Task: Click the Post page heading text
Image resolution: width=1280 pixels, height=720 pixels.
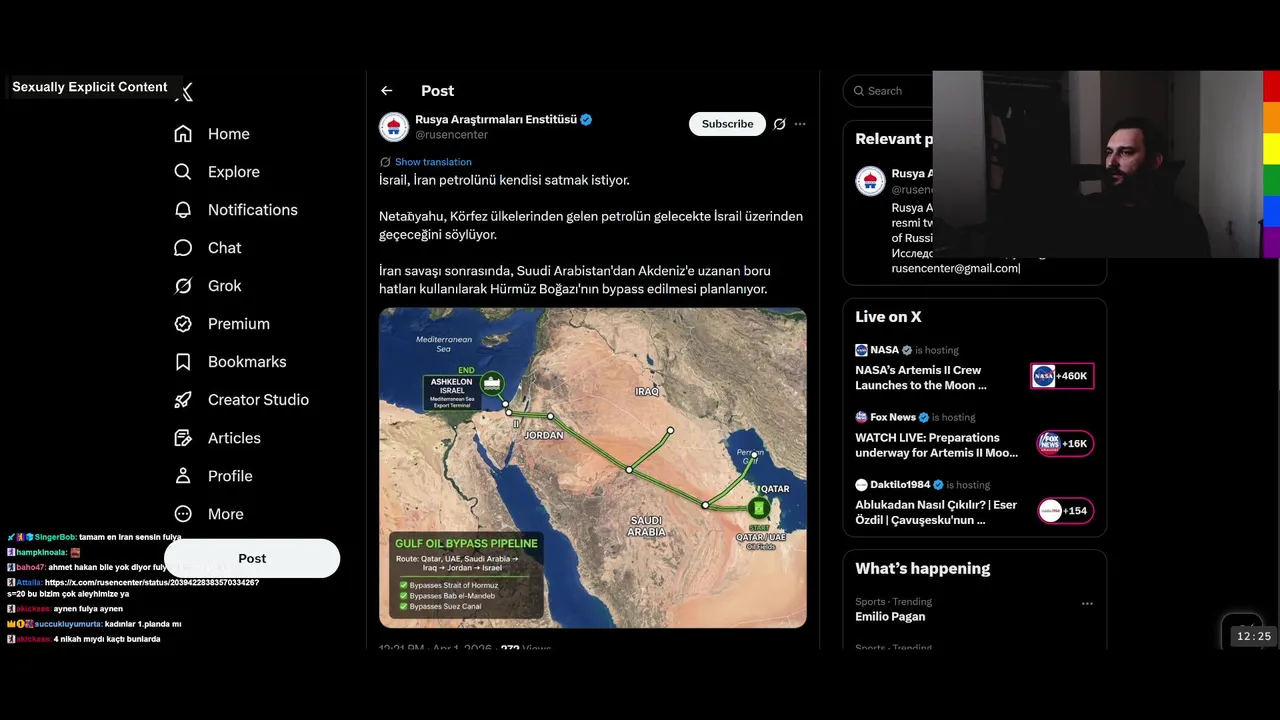Action: pyautogui.click(x=438, y=91)
